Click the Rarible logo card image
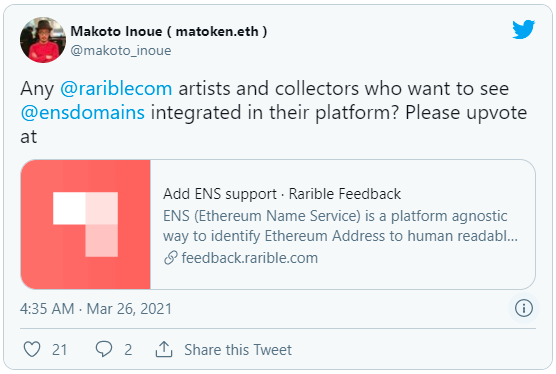This screenshot has height=374, width=556. click(x=85, y=224)
